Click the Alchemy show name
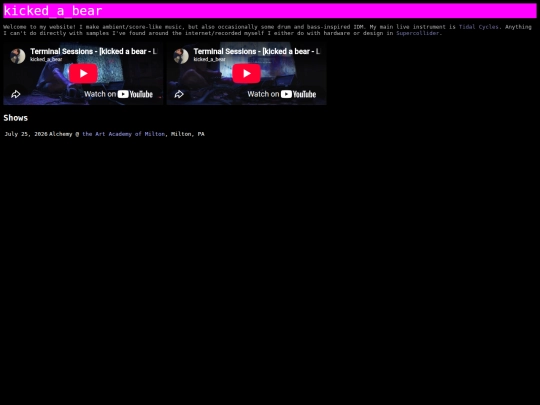This screenshot has width=540, height=405. coord(61,134)
